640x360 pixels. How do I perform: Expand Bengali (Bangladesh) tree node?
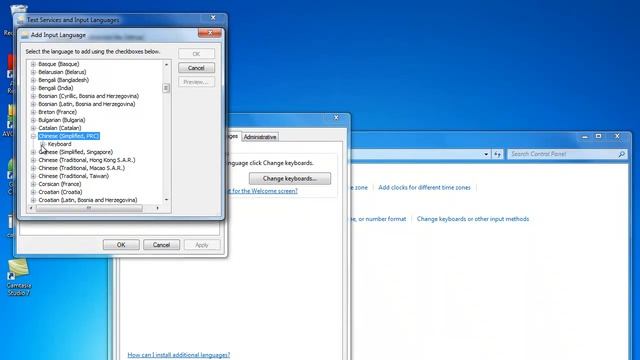pos(33,80)
